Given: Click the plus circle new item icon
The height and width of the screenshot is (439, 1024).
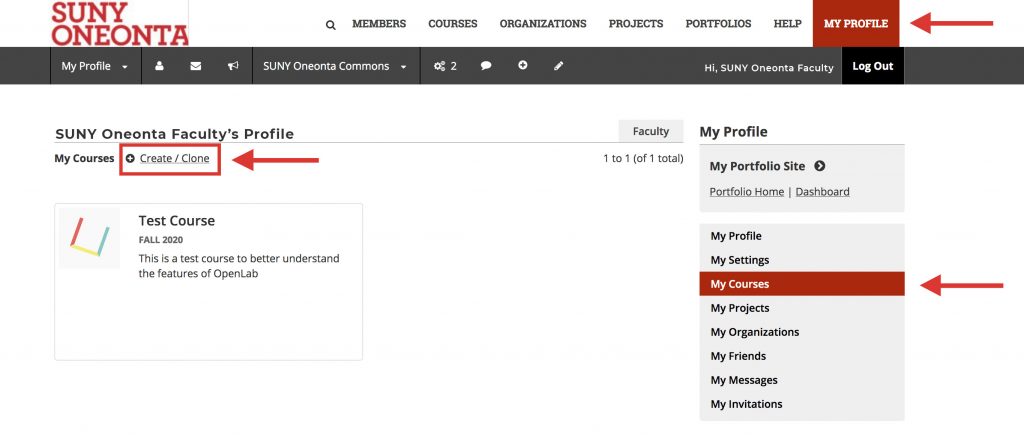Looking at the screenshot, I should [522, 65].
